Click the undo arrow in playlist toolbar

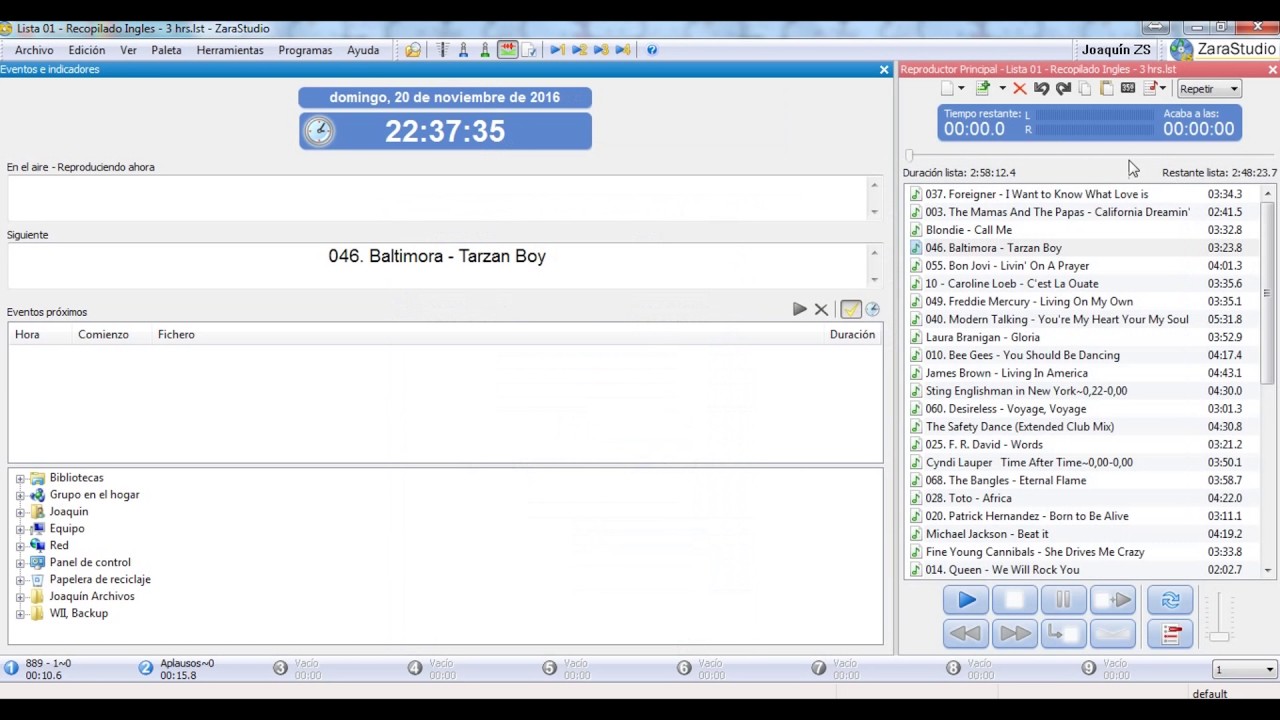pyautogui.click(x=1042, y=89)
